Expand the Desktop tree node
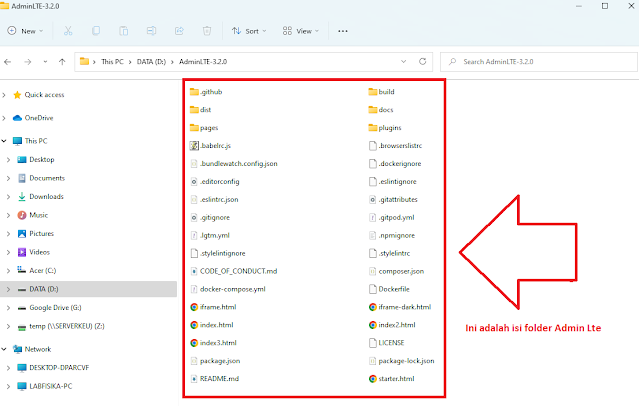The height and width of the screenshot is (406, 639). pyautogui.click(x=9, y=160)
